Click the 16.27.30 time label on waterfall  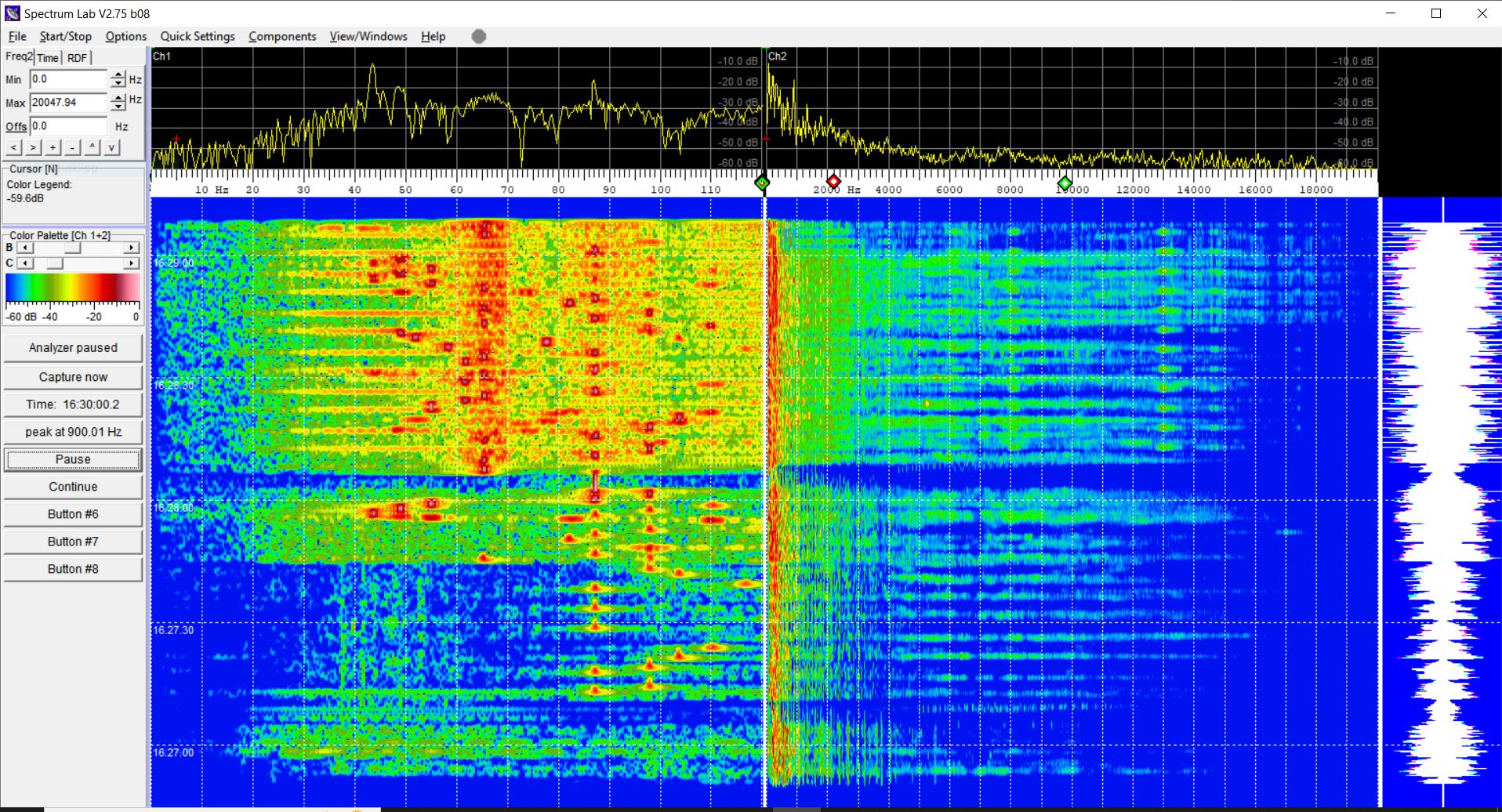coord(173,630)
